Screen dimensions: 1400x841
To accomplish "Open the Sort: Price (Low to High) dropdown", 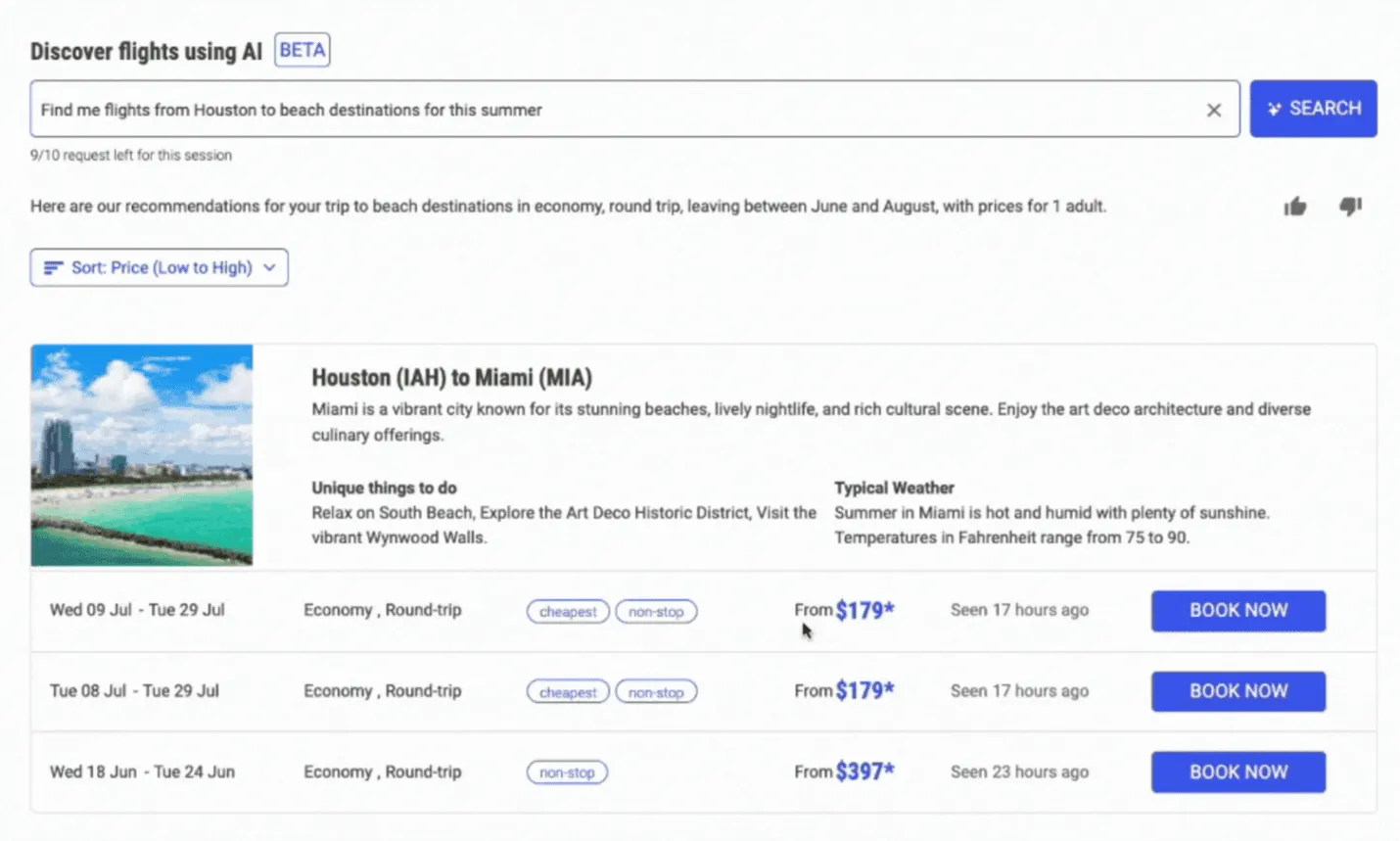I will (x=160, y=268).
